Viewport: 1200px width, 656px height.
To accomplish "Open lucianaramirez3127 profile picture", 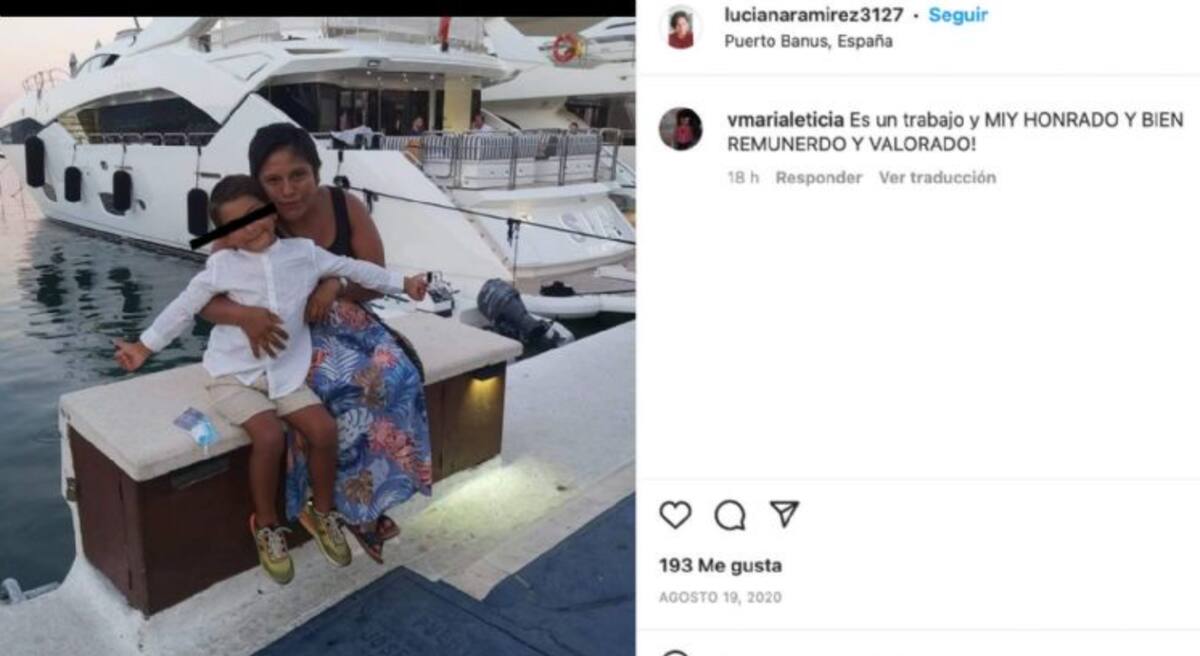I will pyautogui.click(x=681, y=27).
